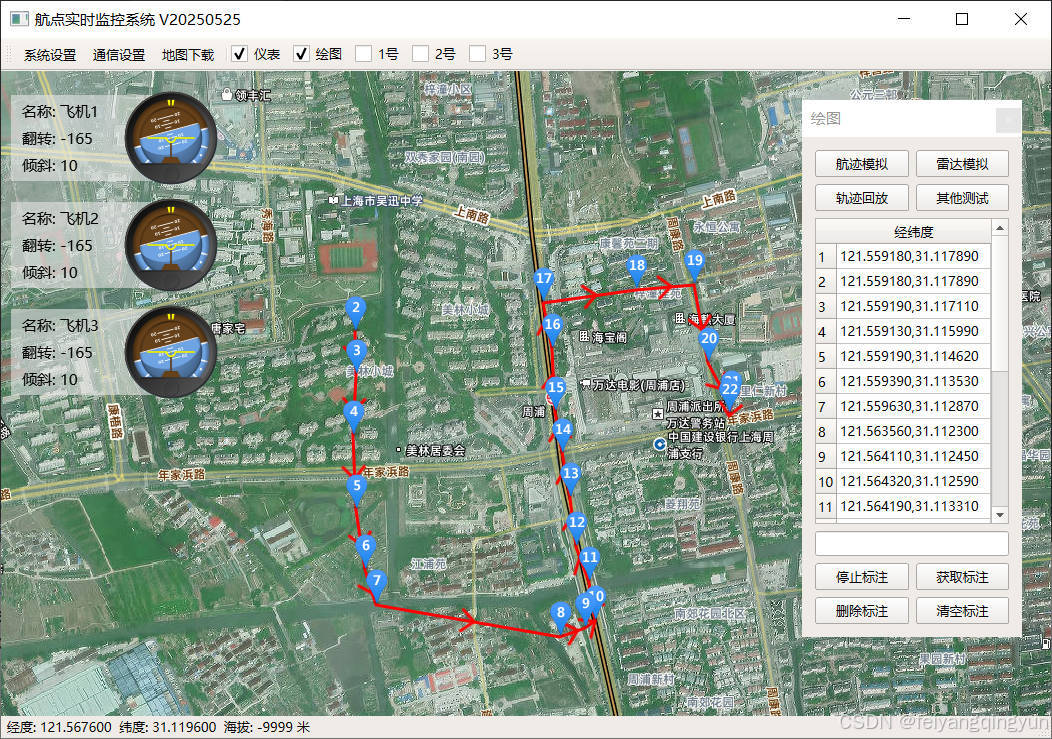The height and width of the screenshot is (739, 1052).
Task: Click waypoint marker 18
Action: [x=636, y=268]
